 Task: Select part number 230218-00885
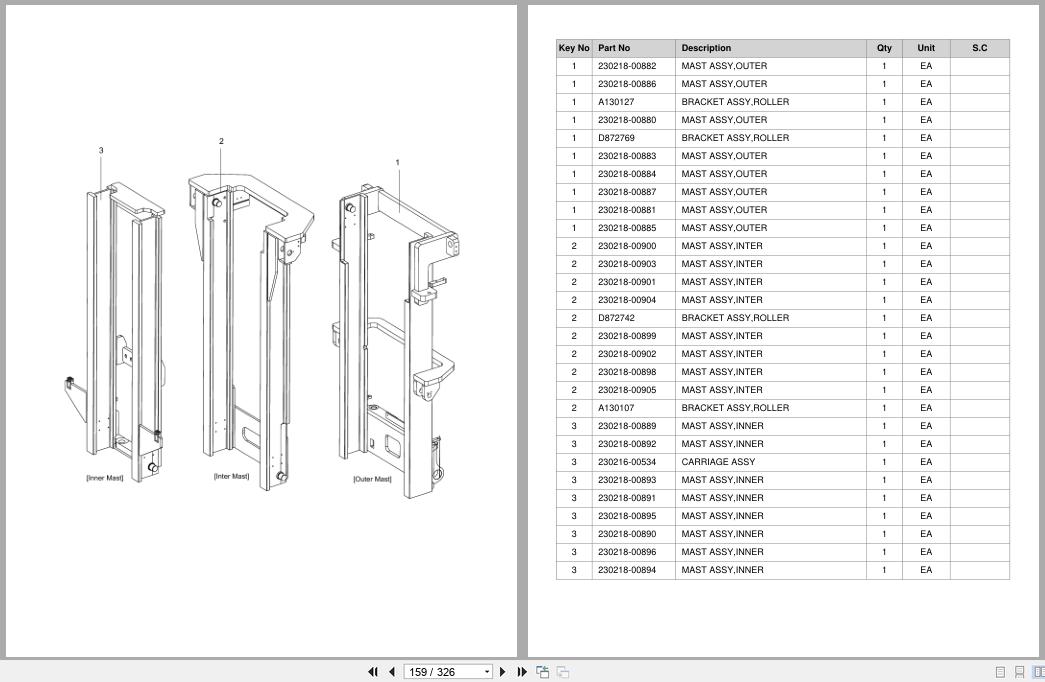(x=626, y=228)
